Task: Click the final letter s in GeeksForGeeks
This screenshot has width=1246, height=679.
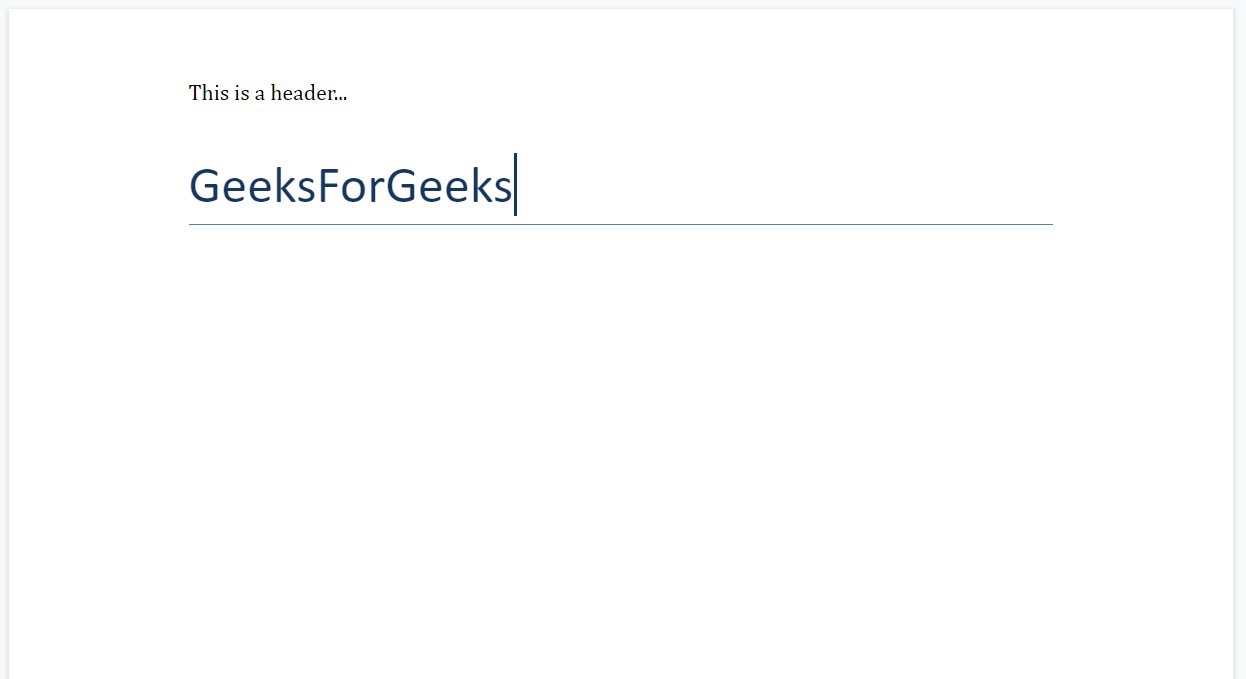Action: (x=502, y=191)
